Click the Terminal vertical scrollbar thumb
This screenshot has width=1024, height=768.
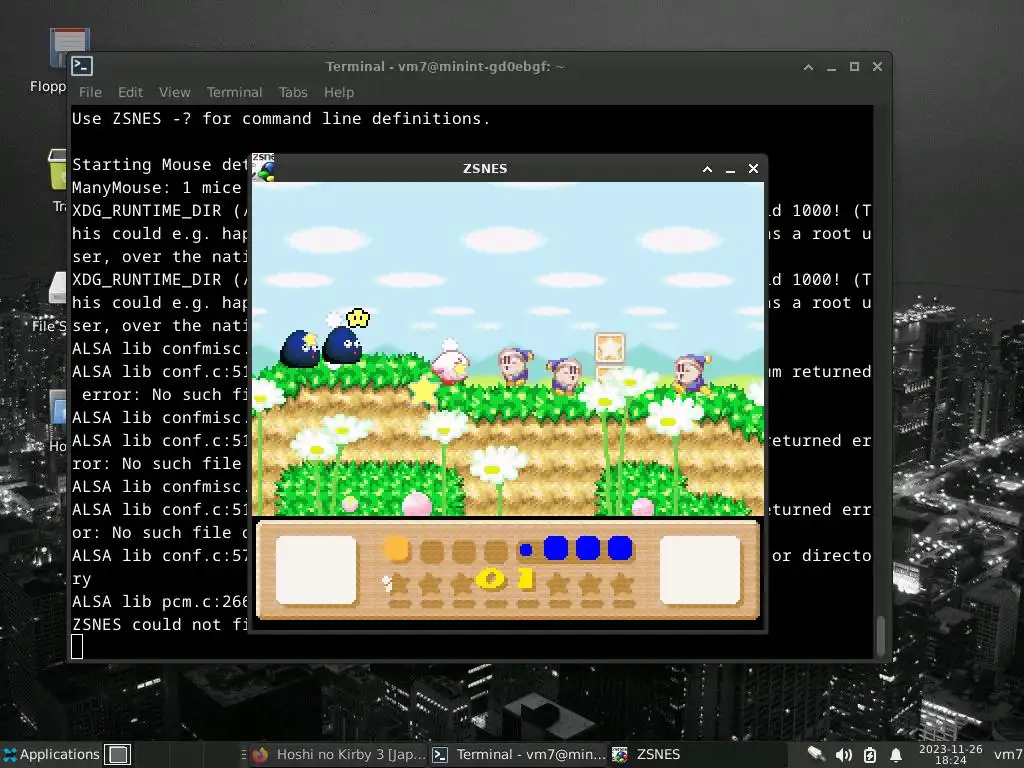[x=880, y=635]
